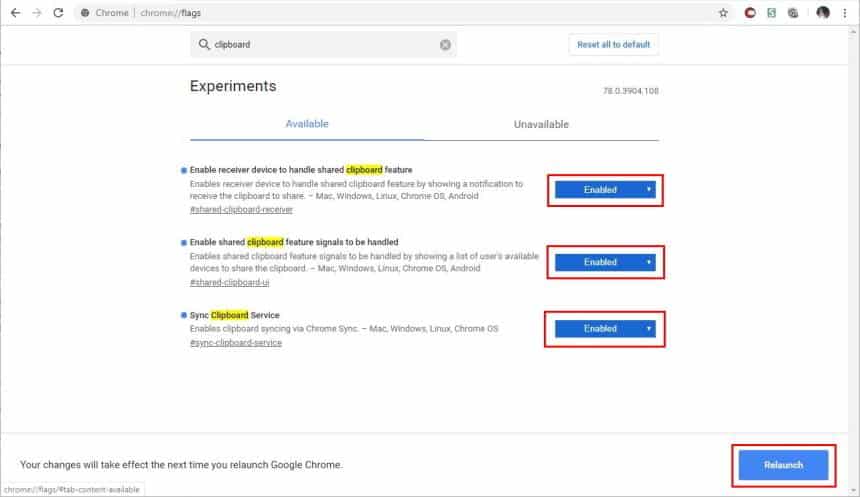Screen dimensions: 860x497
Task: Open the #sync-clipboard-service link
Action: (236, 343)
